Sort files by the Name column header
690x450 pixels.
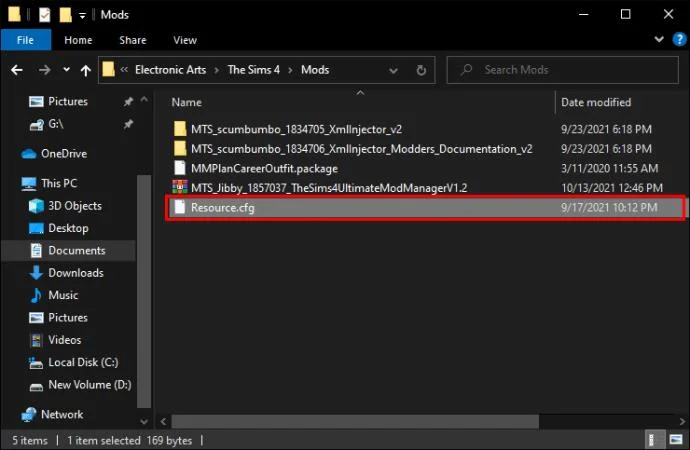187,102
